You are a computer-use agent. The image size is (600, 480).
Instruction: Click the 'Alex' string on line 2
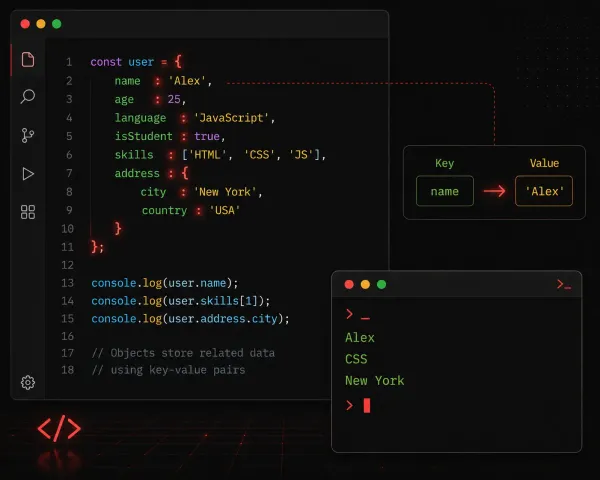(187, 81)
